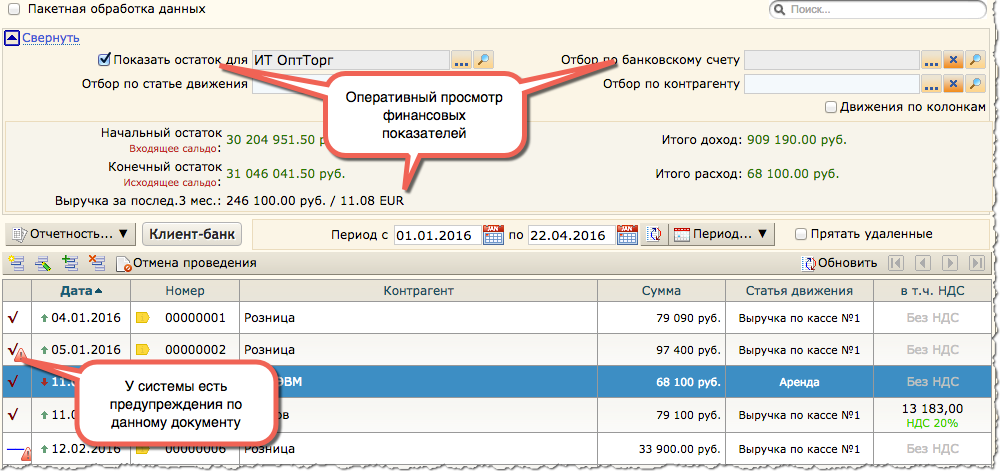Search counterparty with magnifier icon

[975, 83]
